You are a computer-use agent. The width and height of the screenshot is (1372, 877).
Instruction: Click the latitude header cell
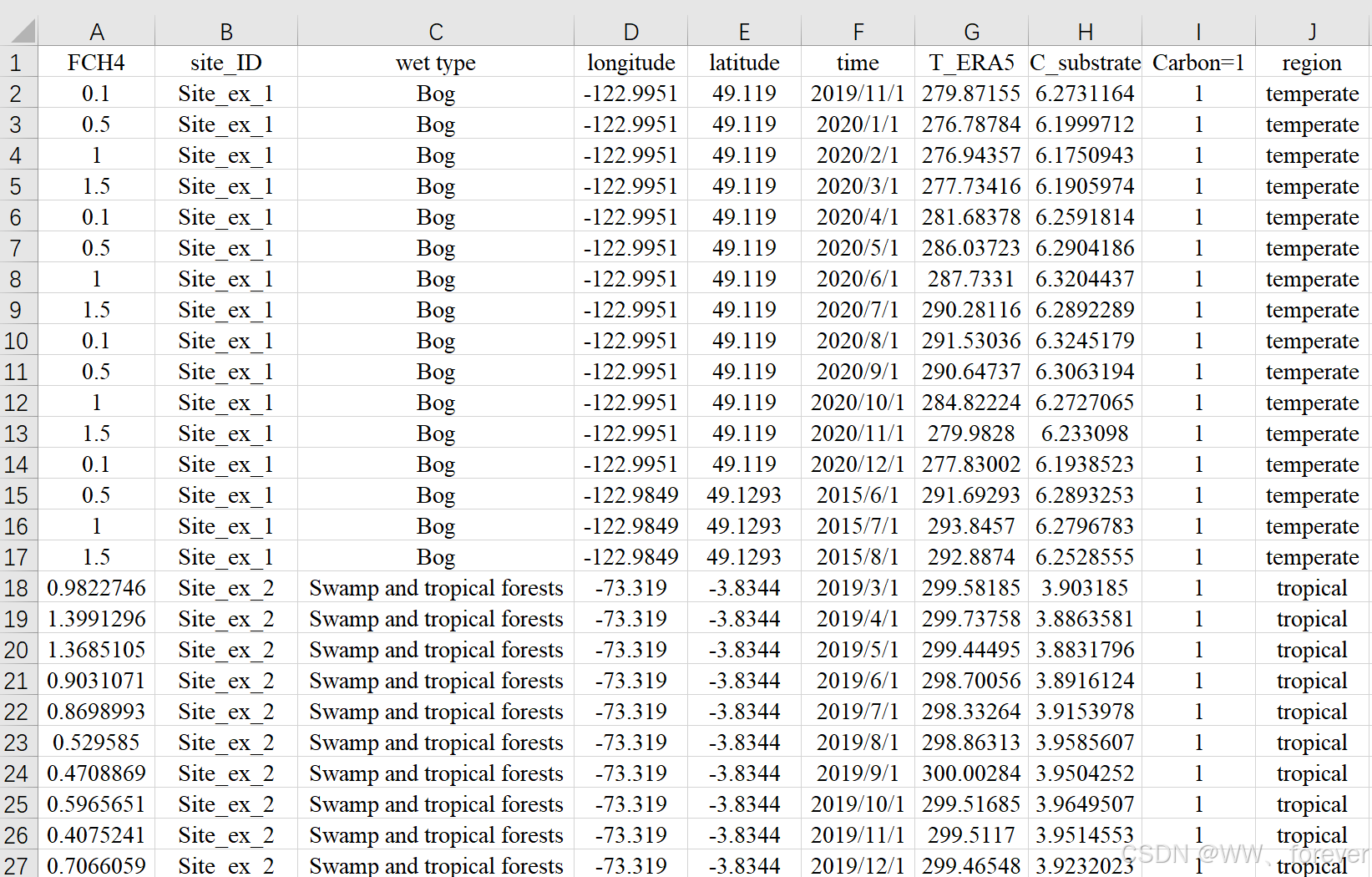(x=744, y=62)
